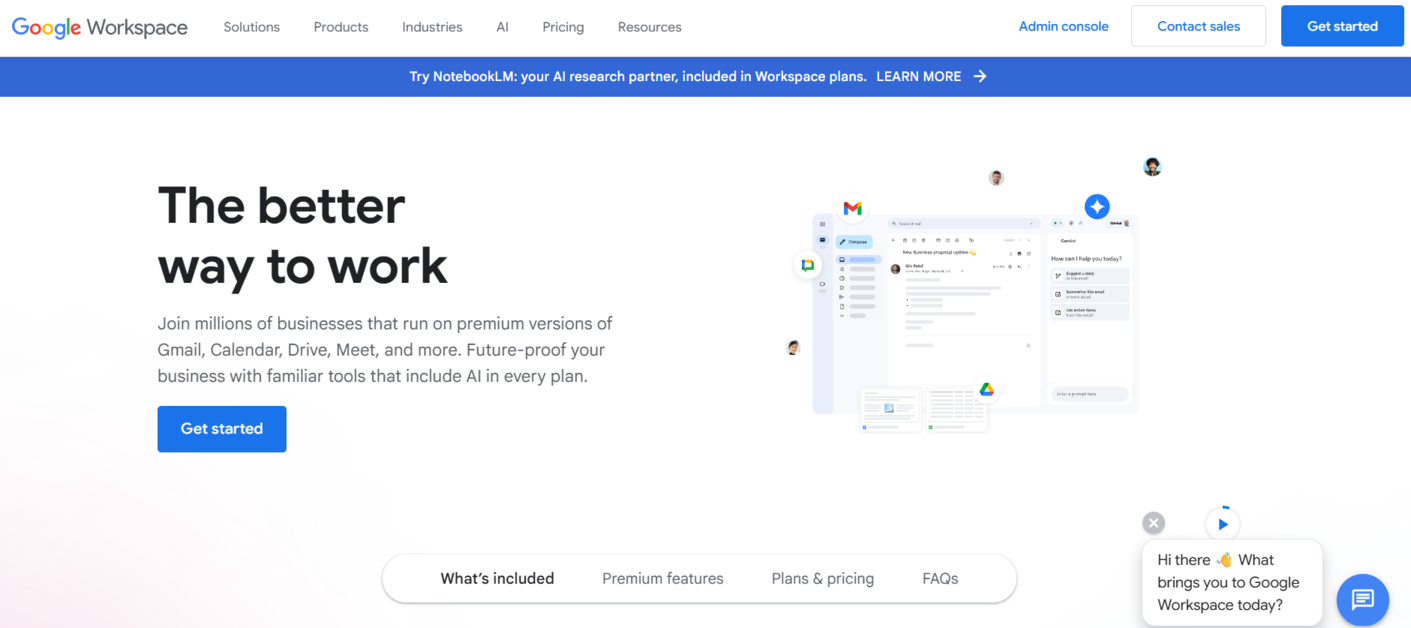Open the live chat via the chat bubble icon
The width and height of the screenshot is (1411, 628).
tap(1362, 600)
